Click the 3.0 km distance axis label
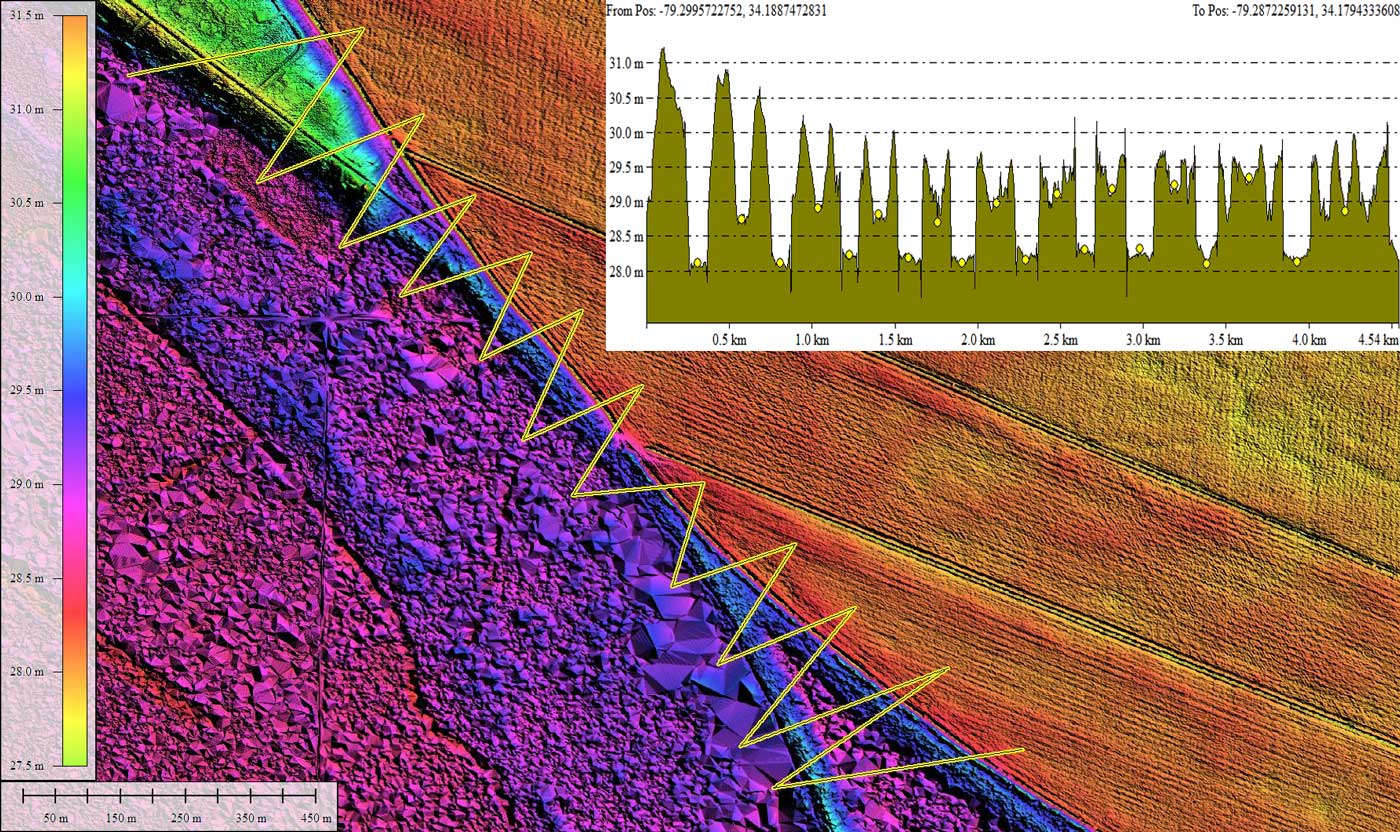 1142,340
